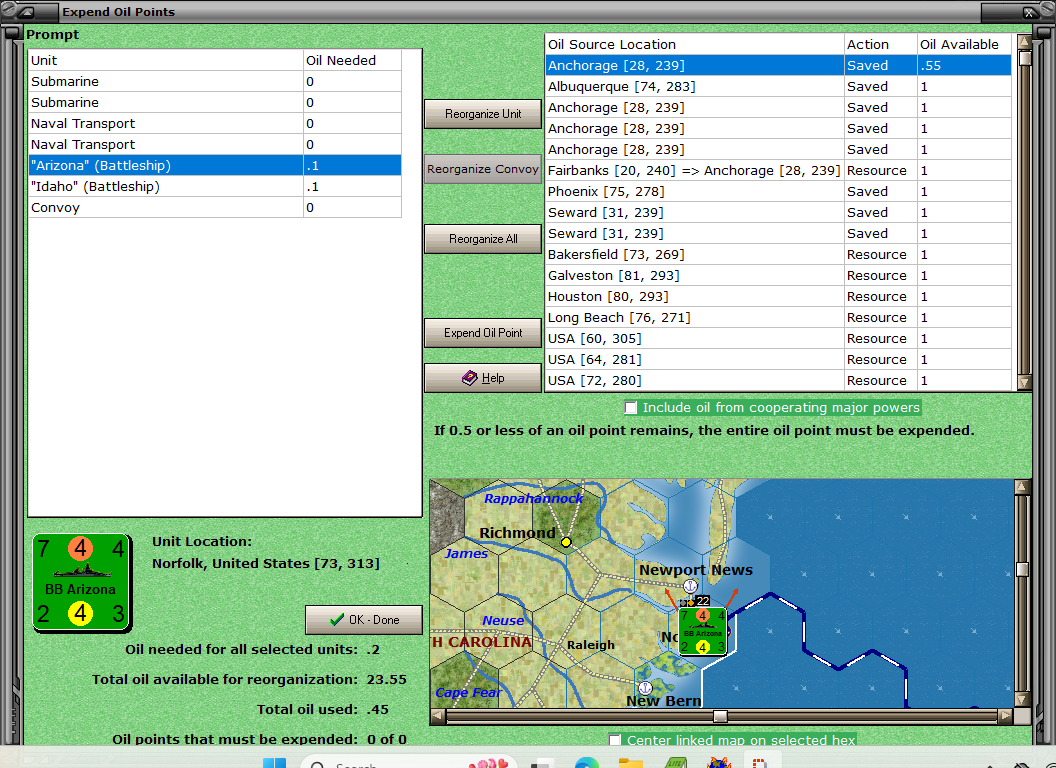Click the Windows Start button
1056x768 pixels.
click(x=274, y=763)
